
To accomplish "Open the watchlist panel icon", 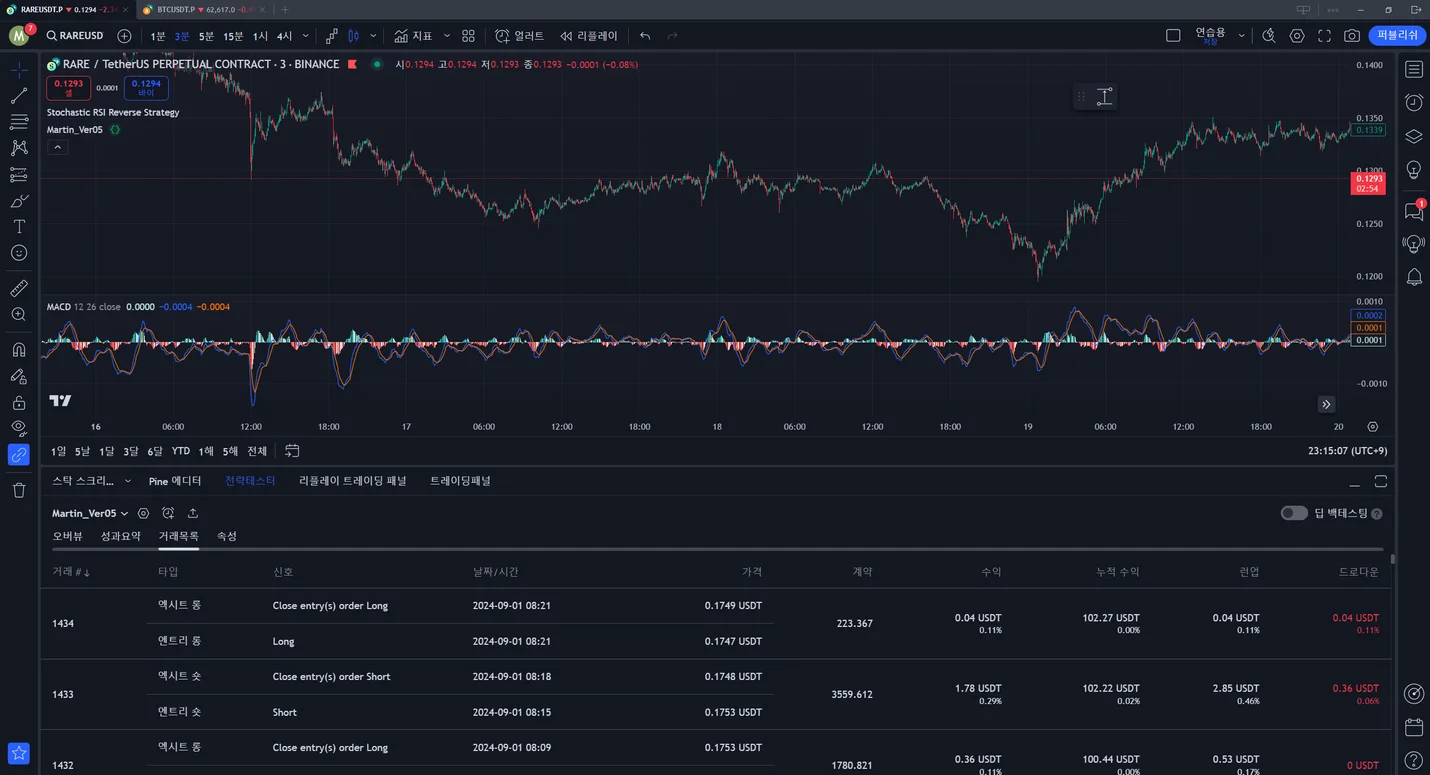I will click(1414, 69).
